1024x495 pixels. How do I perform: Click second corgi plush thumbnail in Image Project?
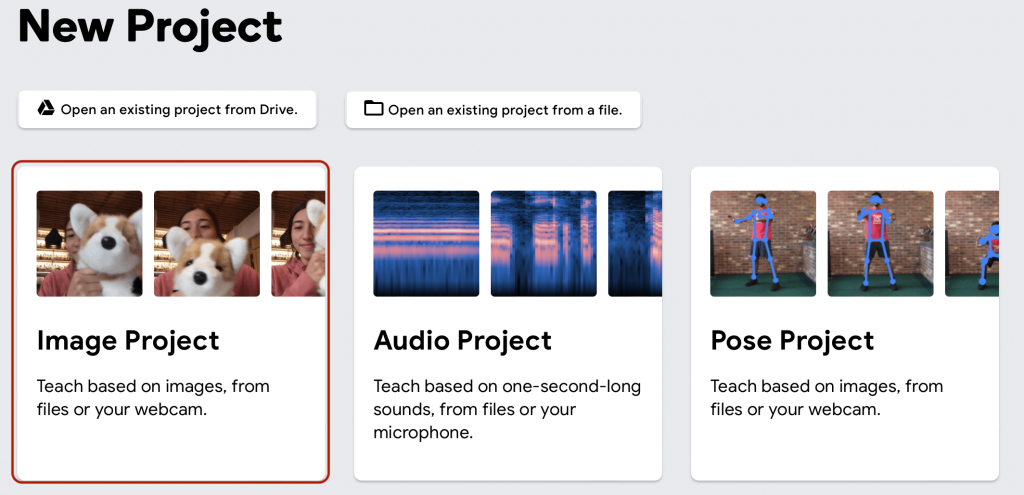pos(207,244)
